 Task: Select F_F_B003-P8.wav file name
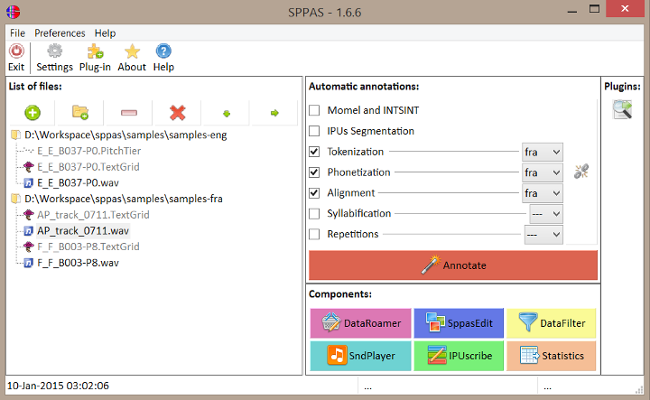pos(78,263)
